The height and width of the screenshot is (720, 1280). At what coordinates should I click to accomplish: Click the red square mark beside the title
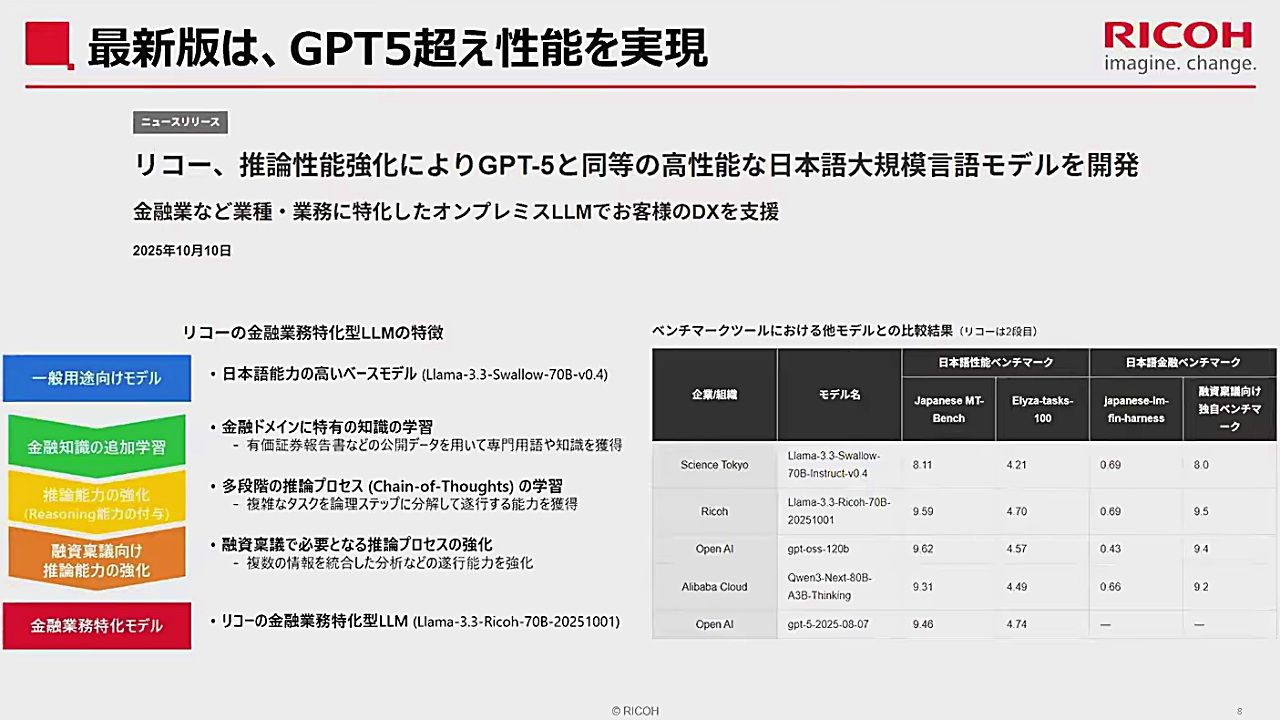48,42
